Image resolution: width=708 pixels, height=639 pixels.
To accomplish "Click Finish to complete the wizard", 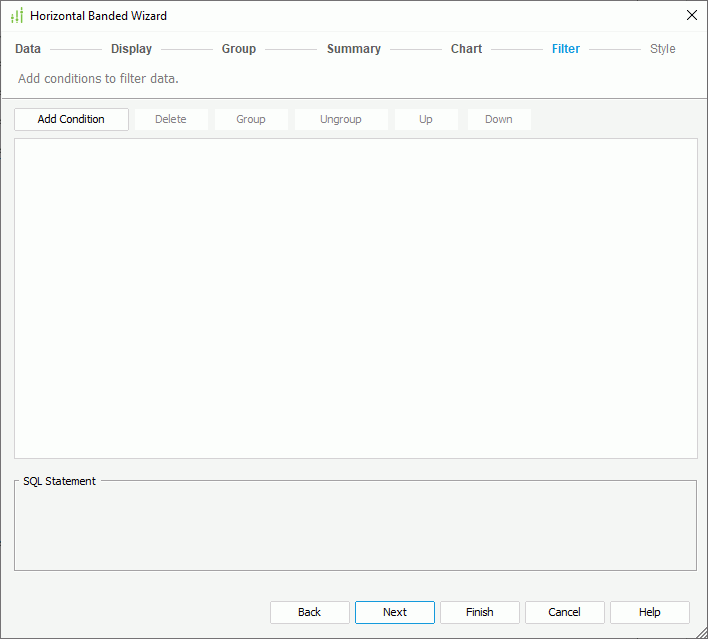I will click(x=480, y=612).
